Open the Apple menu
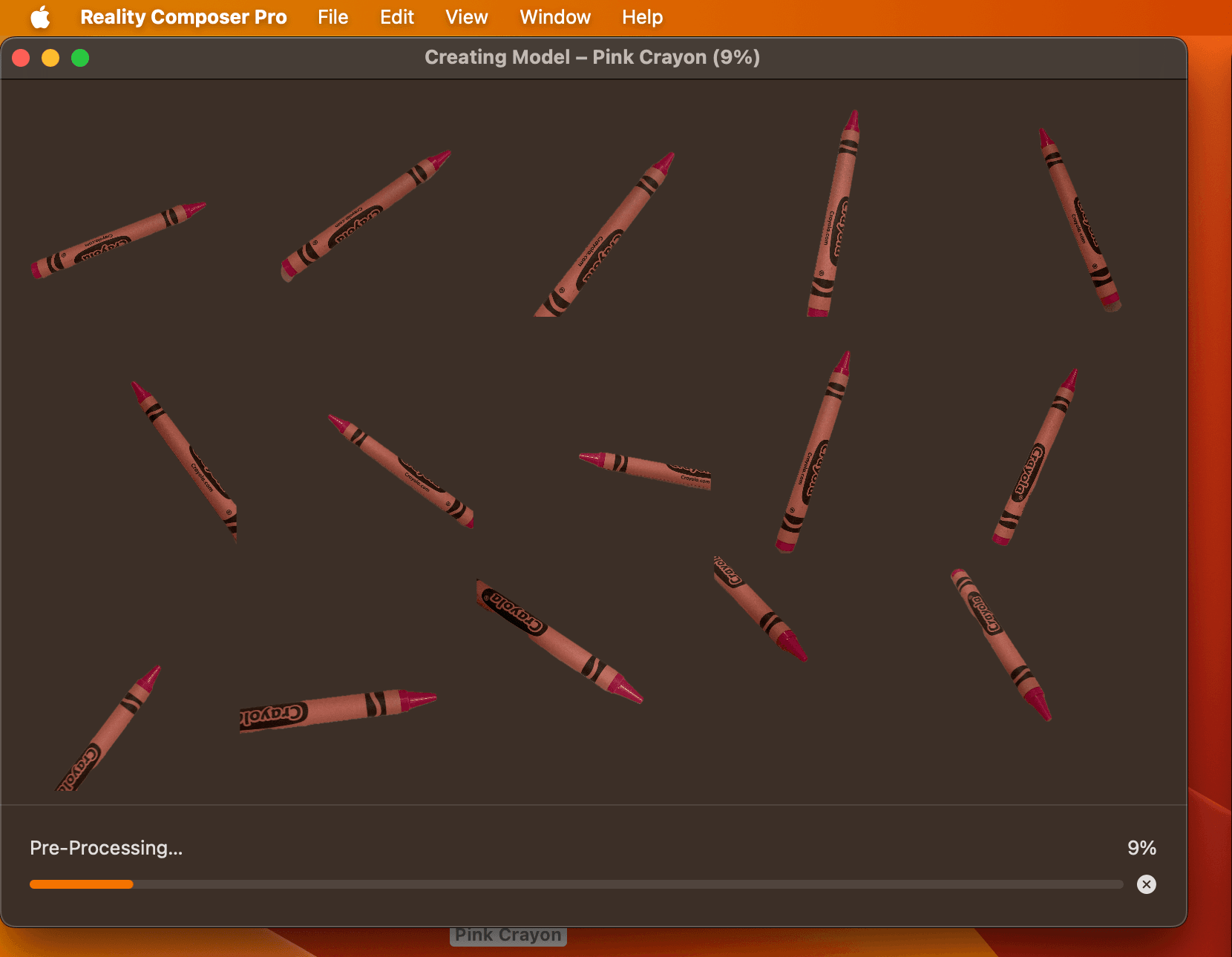This screenshot has width=1232, height=957. [40, 17]
